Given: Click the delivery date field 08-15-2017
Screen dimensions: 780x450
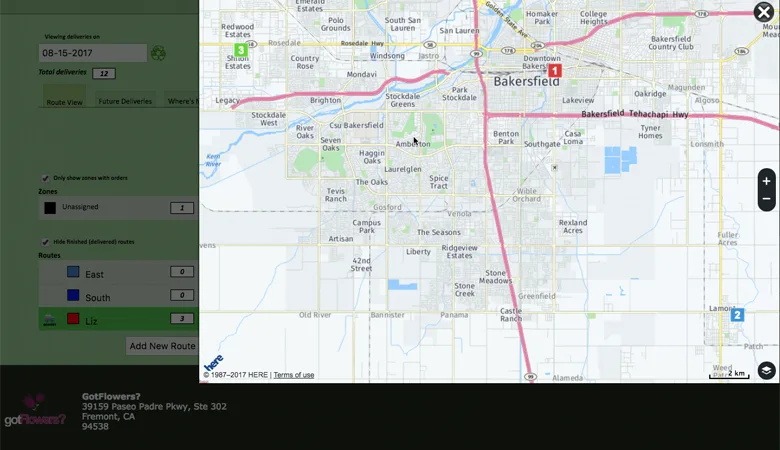Looking at the screenshot, I should click(93, 53).
